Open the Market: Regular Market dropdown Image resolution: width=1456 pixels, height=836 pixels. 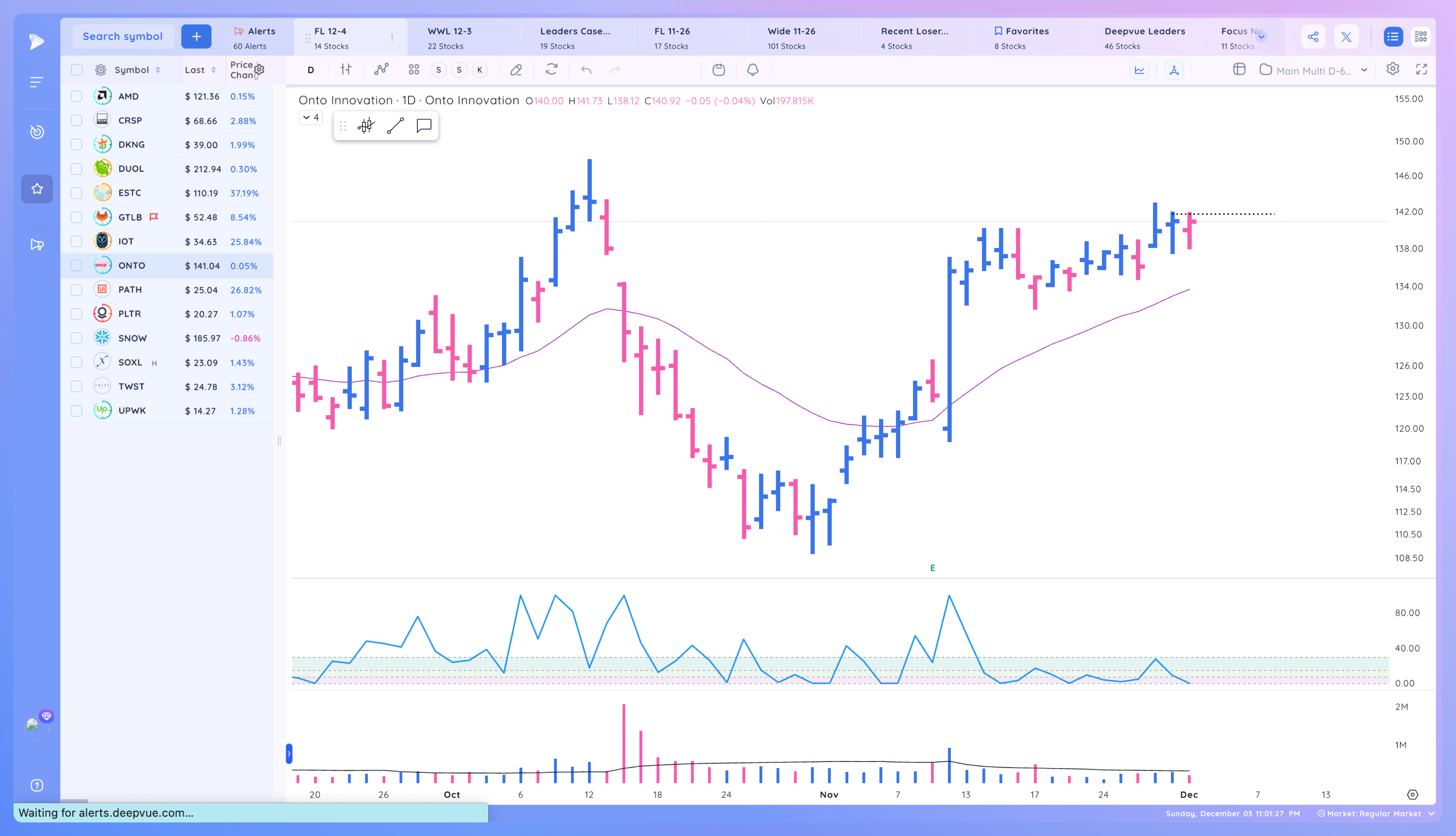click(1377, 813)
